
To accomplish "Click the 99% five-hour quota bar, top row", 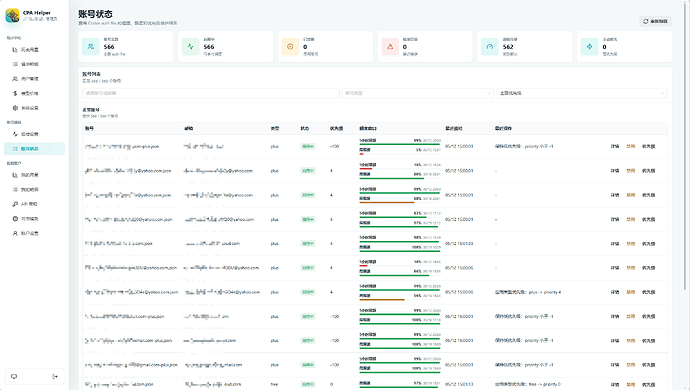I will (x=400, y=144).
